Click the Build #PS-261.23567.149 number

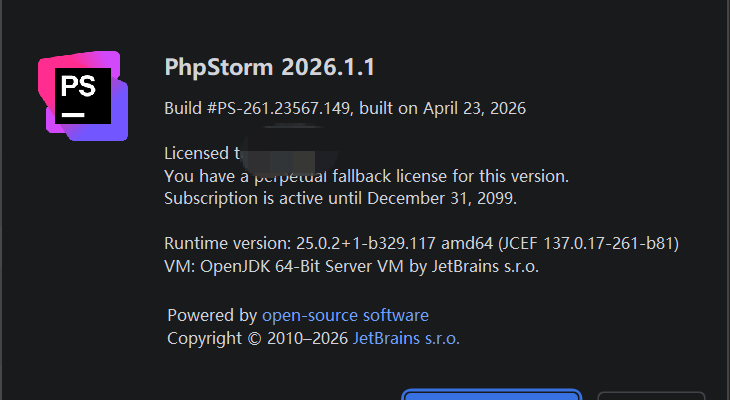(257, 108)
